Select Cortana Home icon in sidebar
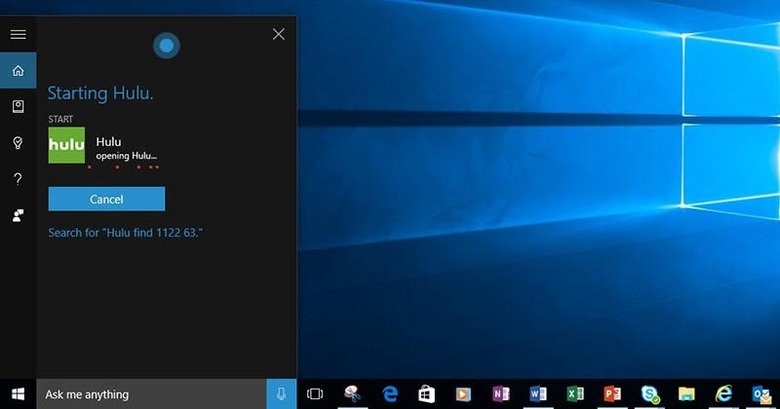Image resolution: width=780 pixels, height=409 pixels. tap(18, 71)
